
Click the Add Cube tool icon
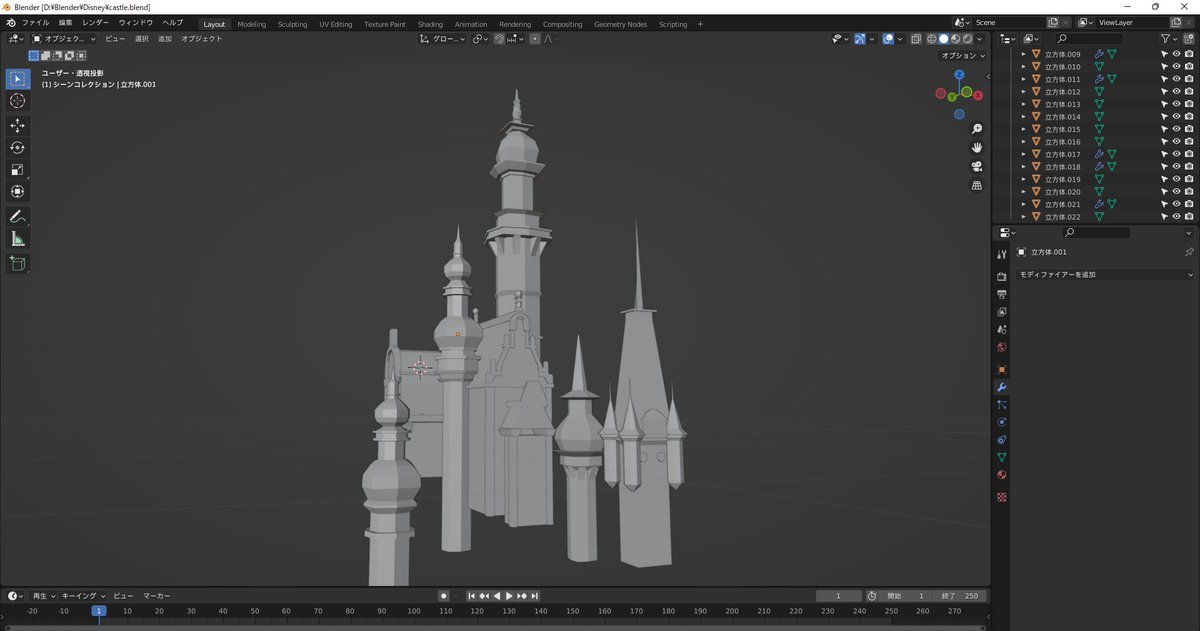tap(18, 263)
